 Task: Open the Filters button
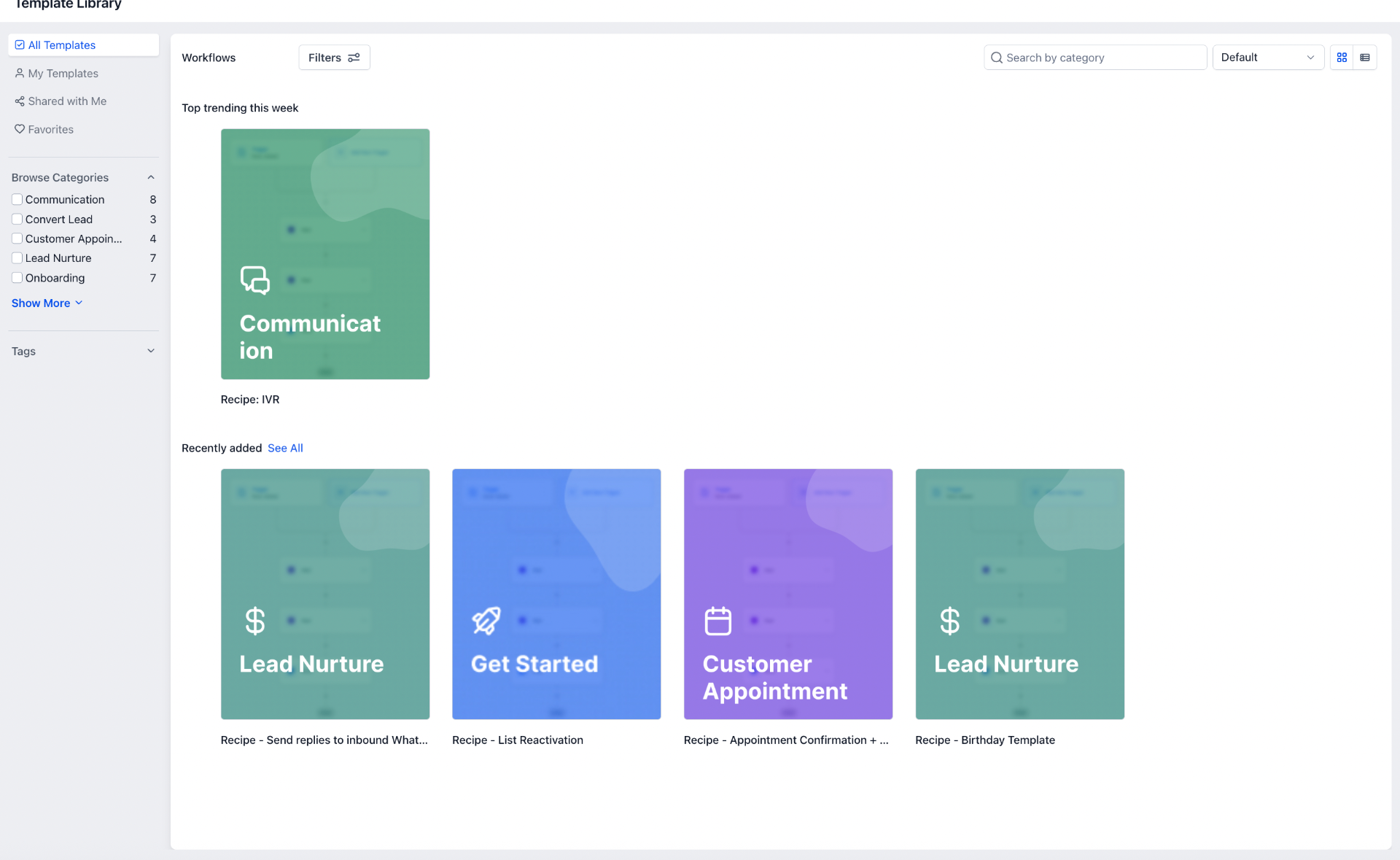pyautogui.click(x=334, y=58)
